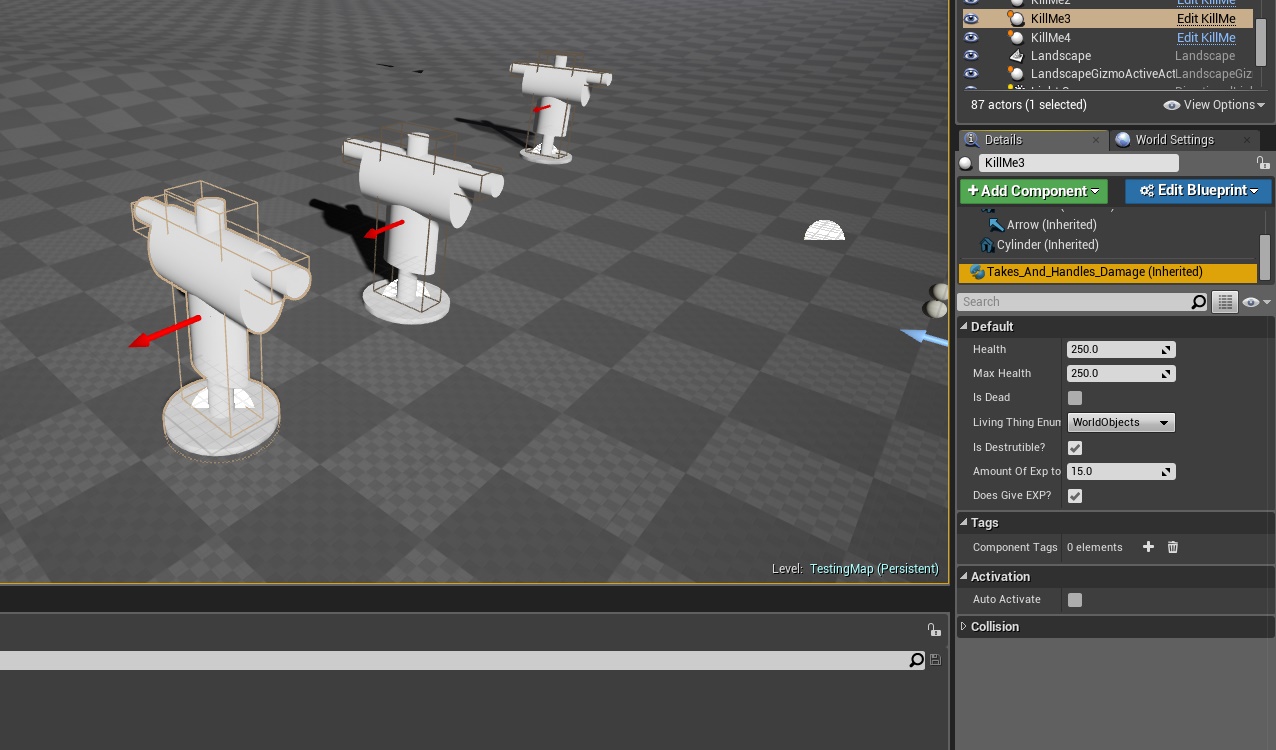Open the Edit Blueprint dropdown
Screen dimensions: 1276x750
click(1198, 191)
